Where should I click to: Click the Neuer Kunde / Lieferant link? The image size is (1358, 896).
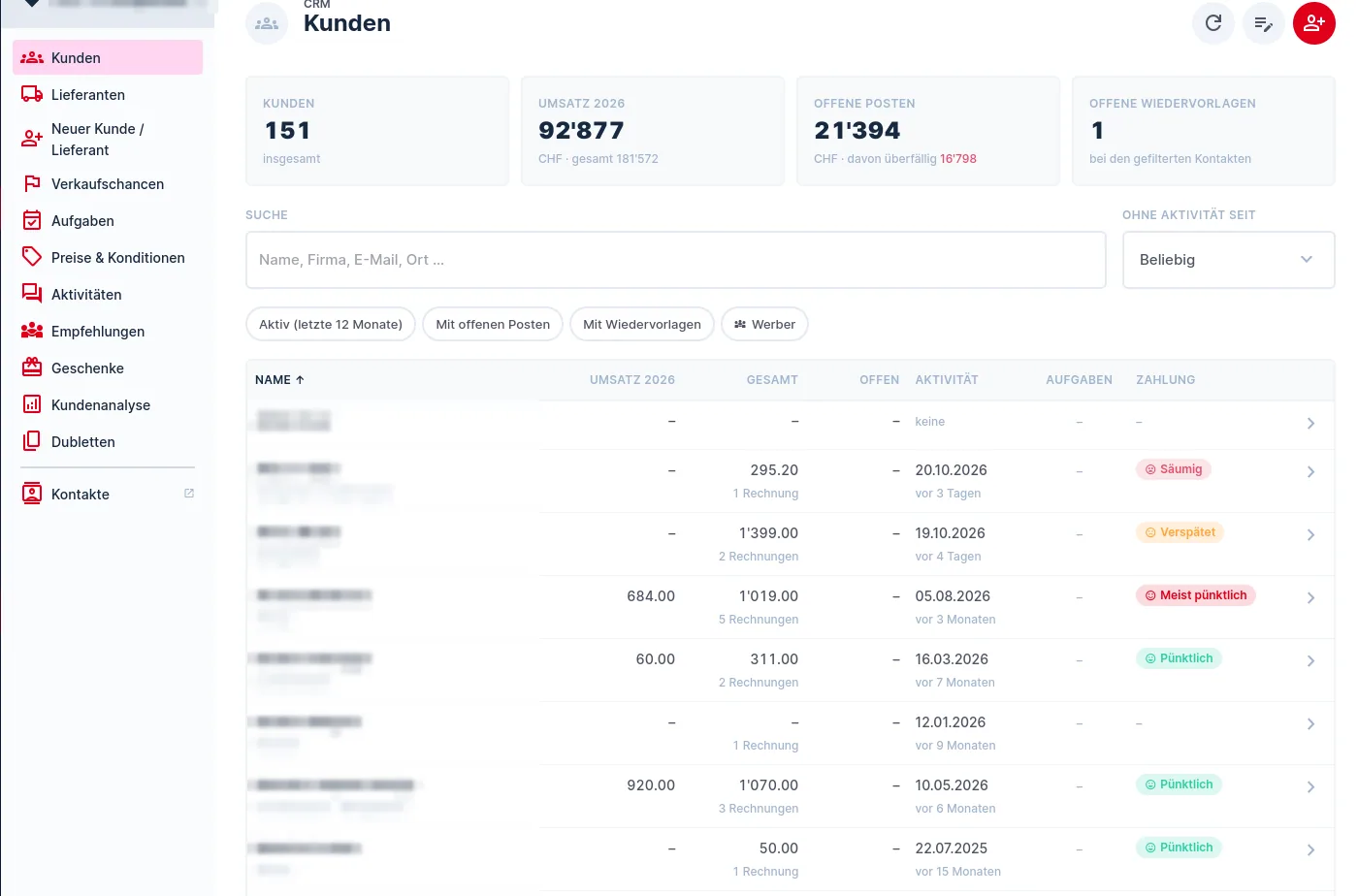coord(108,139)
